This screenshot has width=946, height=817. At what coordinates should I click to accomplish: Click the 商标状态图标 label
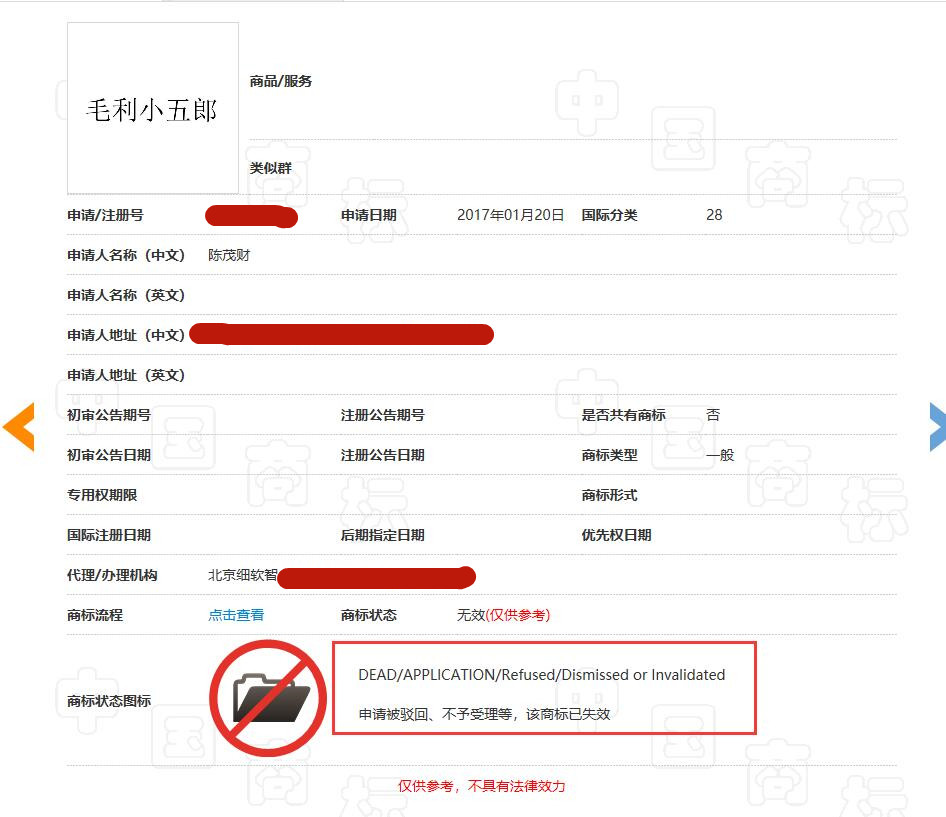coord(109,701)
